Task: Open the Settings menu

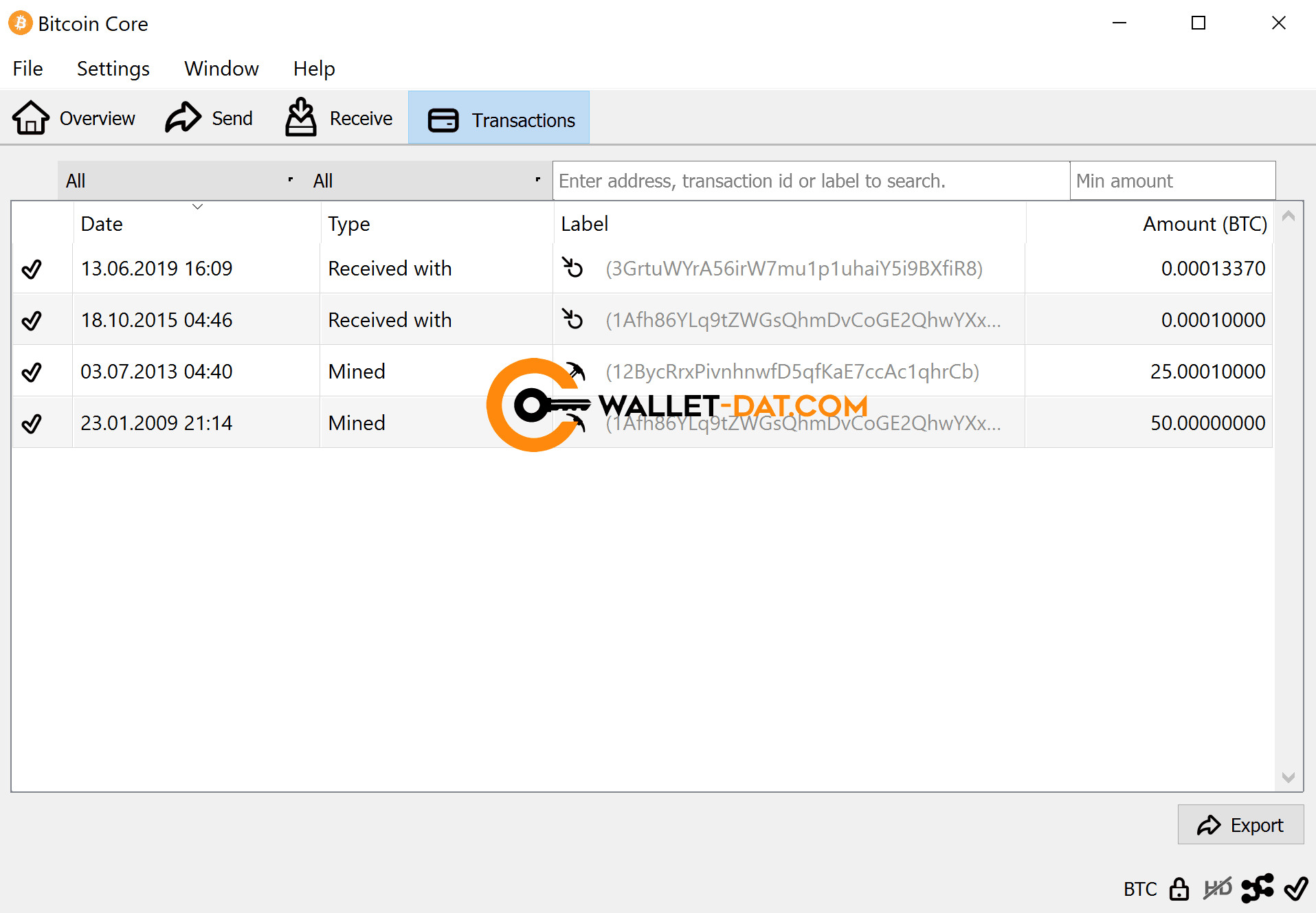Action: [x=113, y=69]
